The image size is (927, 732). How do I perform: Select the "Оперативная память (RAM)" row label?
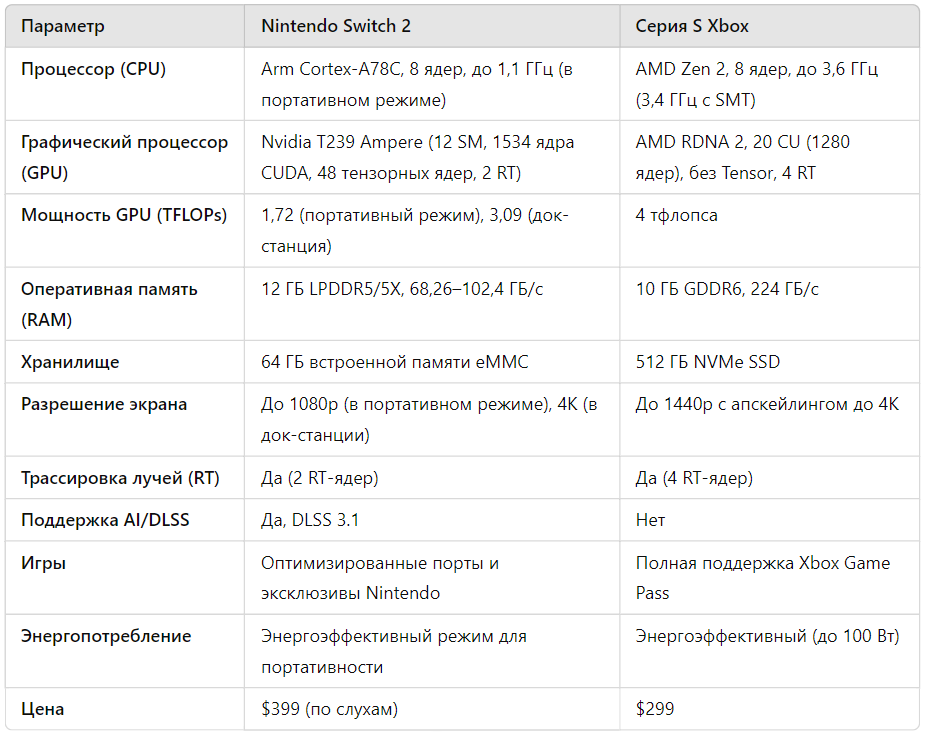[x=109, y=304]
